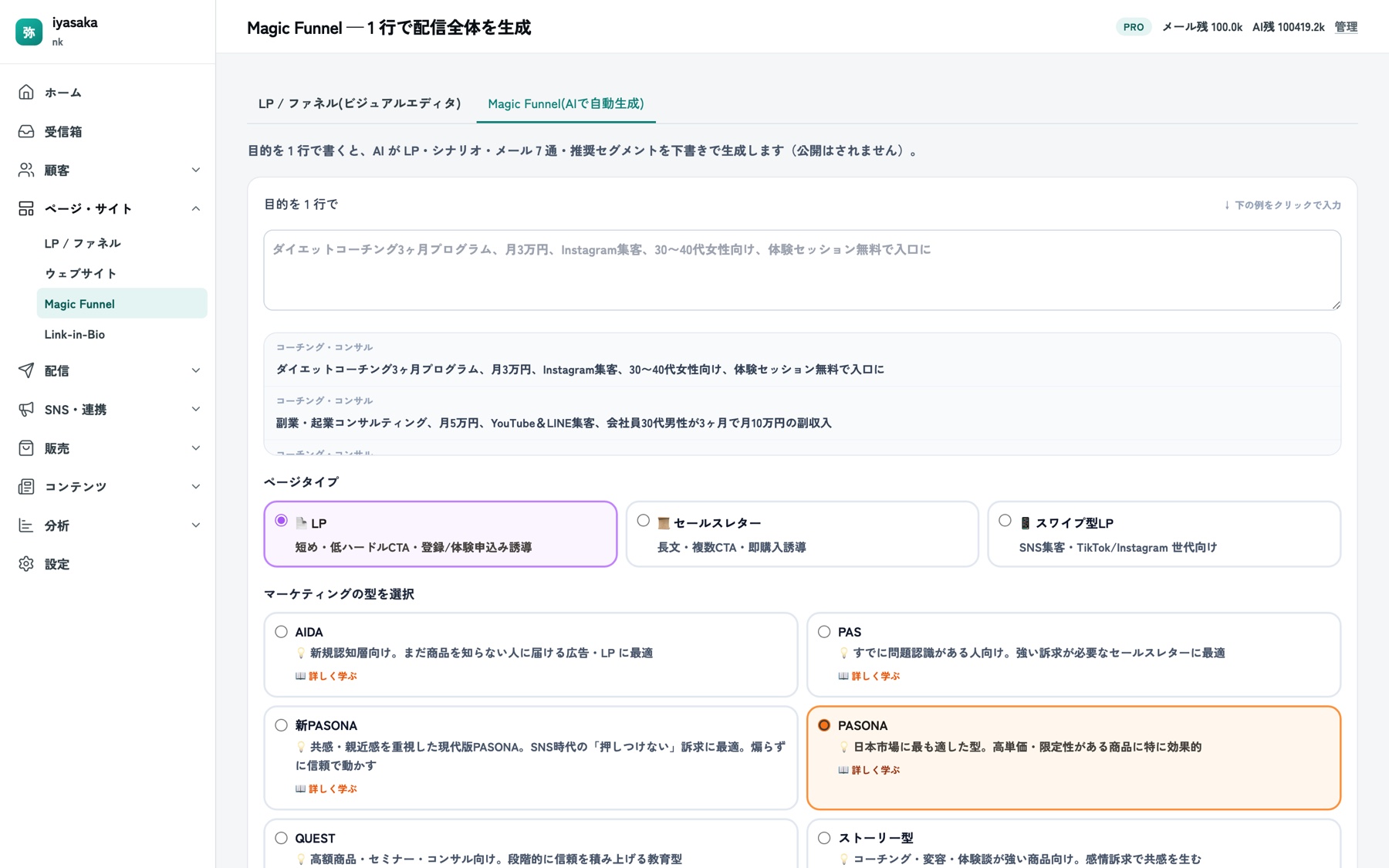Choose the AIDA marketing framework radio
This screenshot has width=1389, height=868.
point(281,632)
